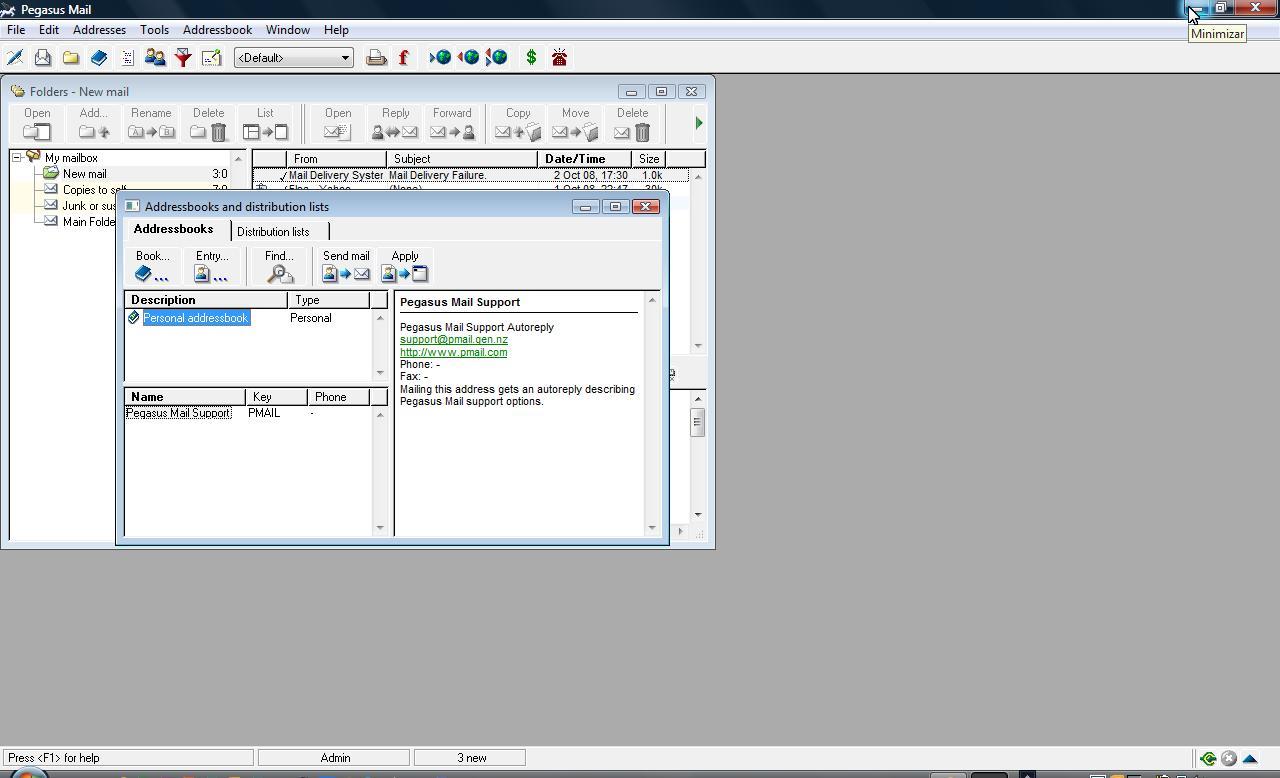Select the address book icon in the main toolbar
1280x778 pixels.
99,57
